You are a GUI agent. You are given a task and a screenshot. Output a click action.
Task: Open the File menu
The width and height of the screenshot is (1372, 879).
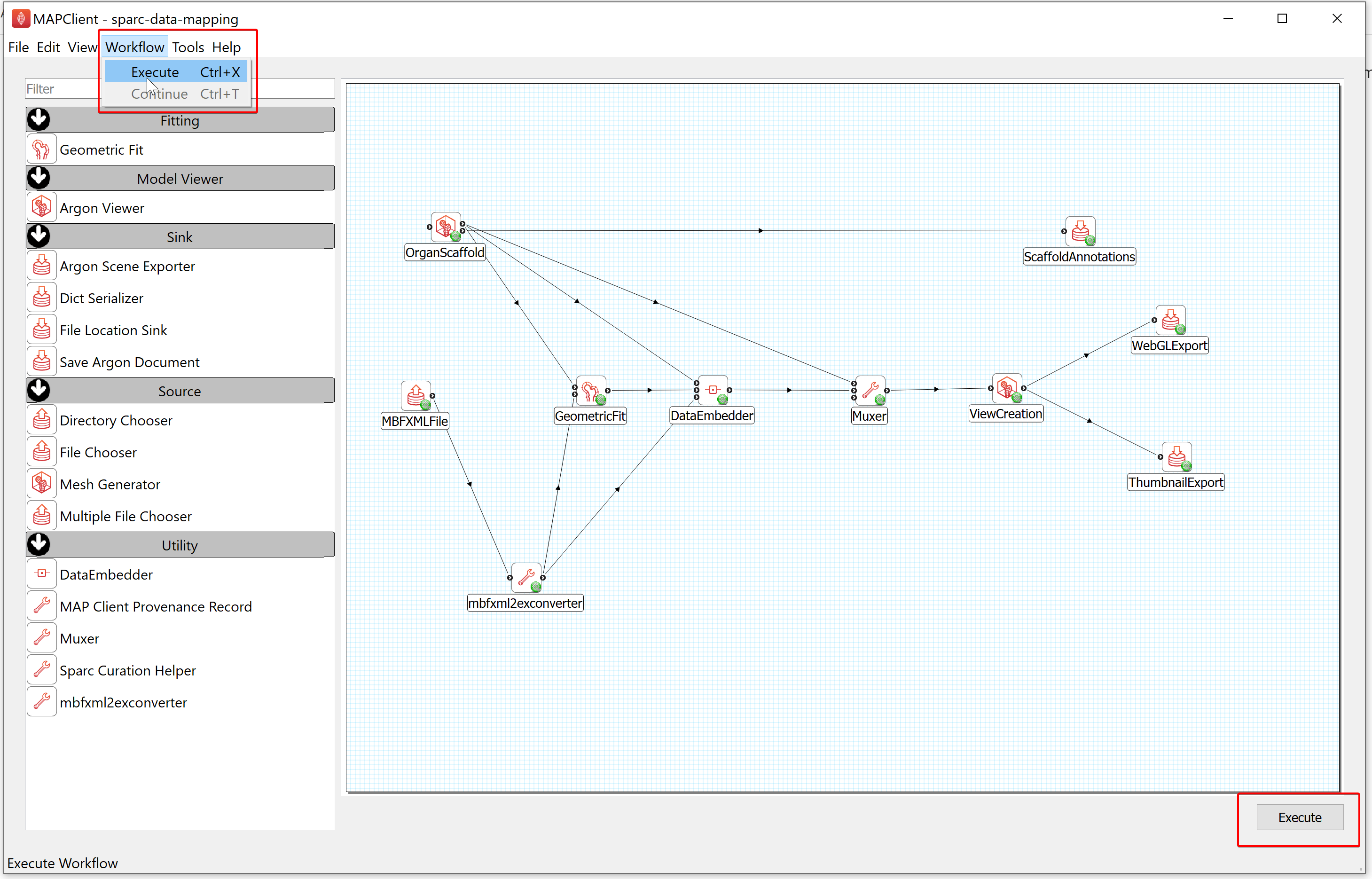(18, 47)
